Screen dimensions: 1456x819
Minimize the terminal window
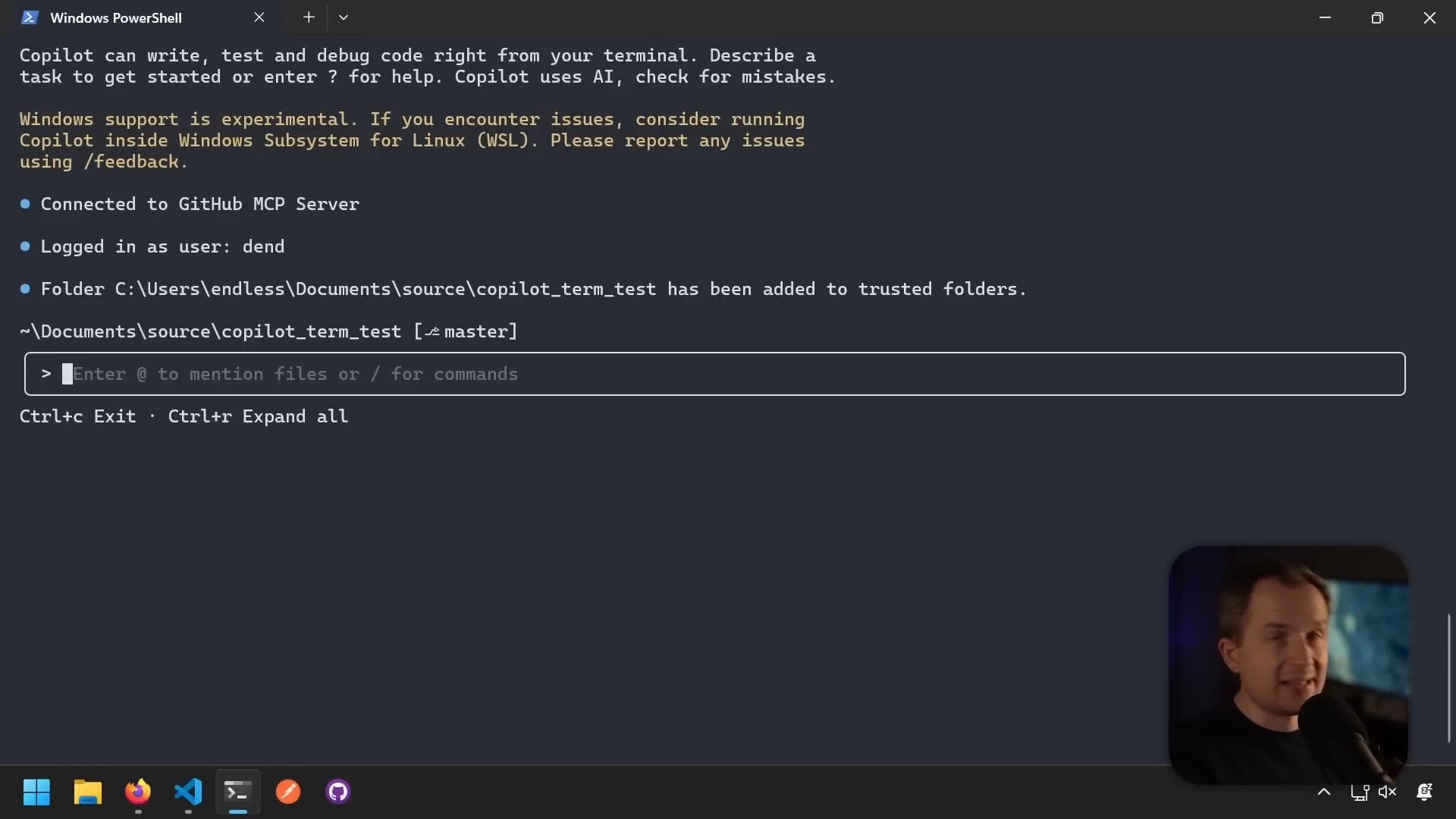tap(1325, 17)
